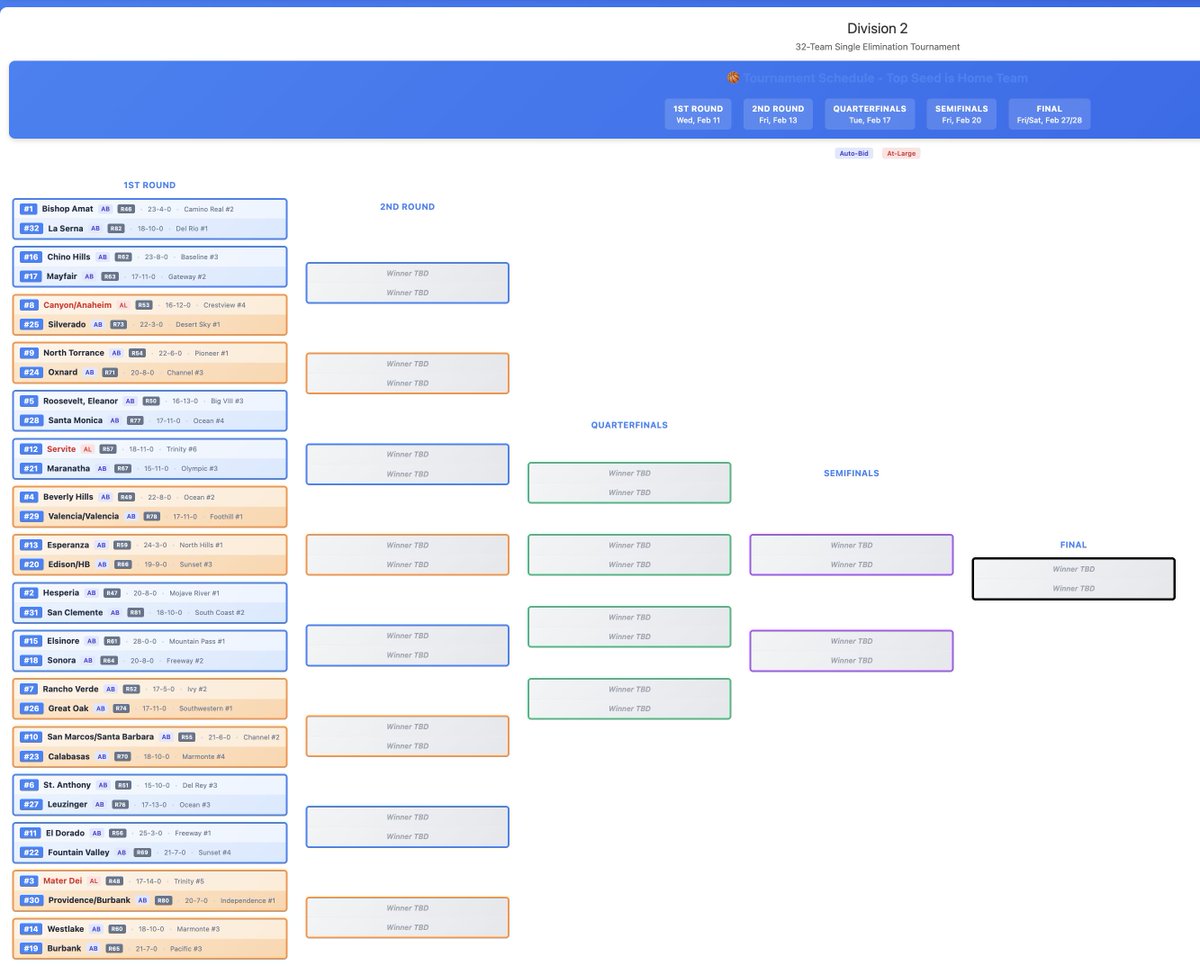The height and width of the screenshot is (966, 1200).
Task: Click the Bishop Amat team name
Action: (68, 209)
